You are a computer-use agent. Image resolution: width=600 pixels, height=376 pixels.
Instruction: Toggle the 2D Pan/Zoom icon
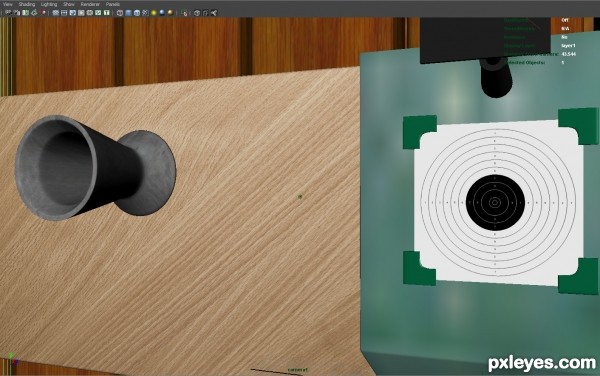44,13
